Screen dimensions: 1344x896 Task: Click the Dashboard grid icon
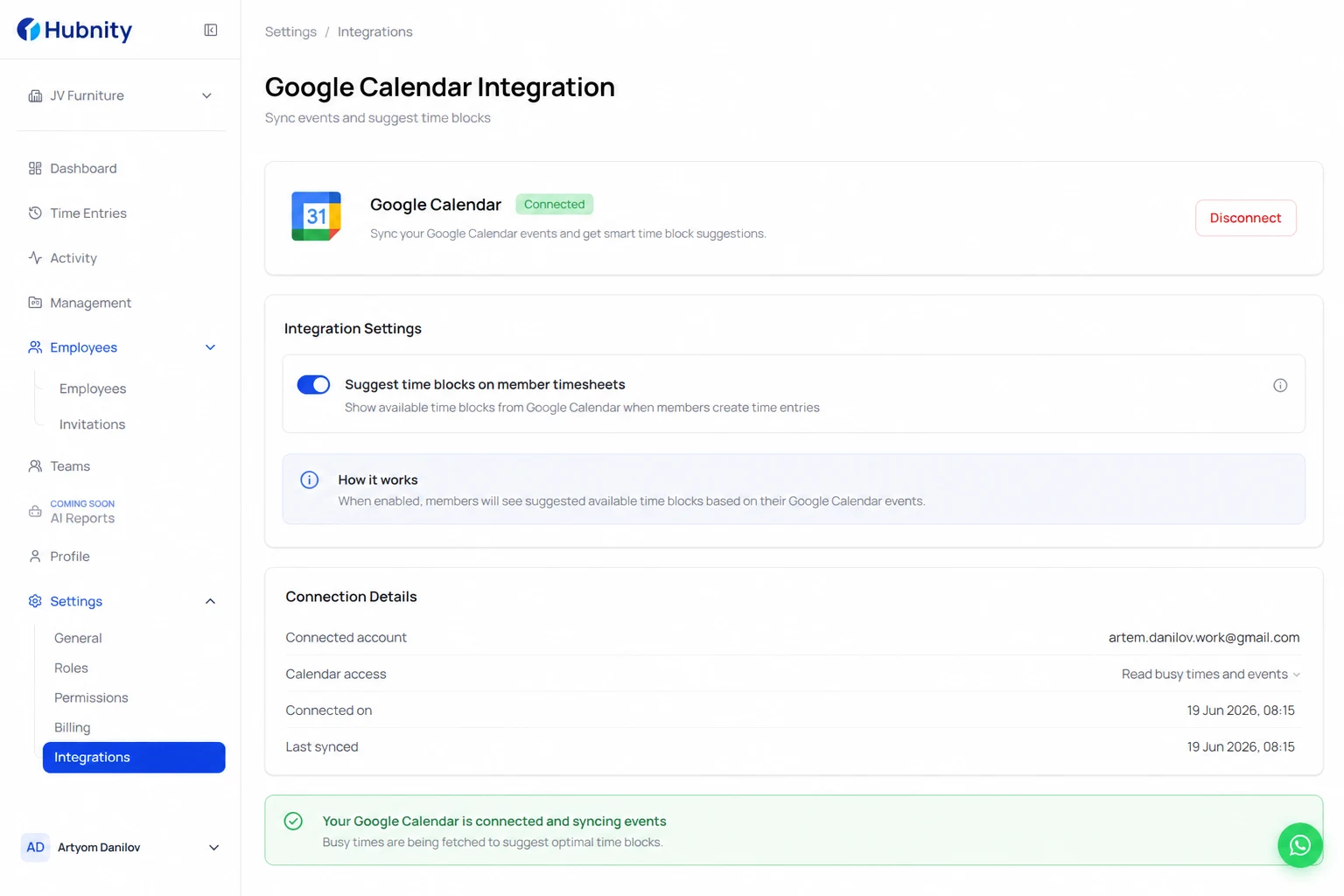point(35,168)
